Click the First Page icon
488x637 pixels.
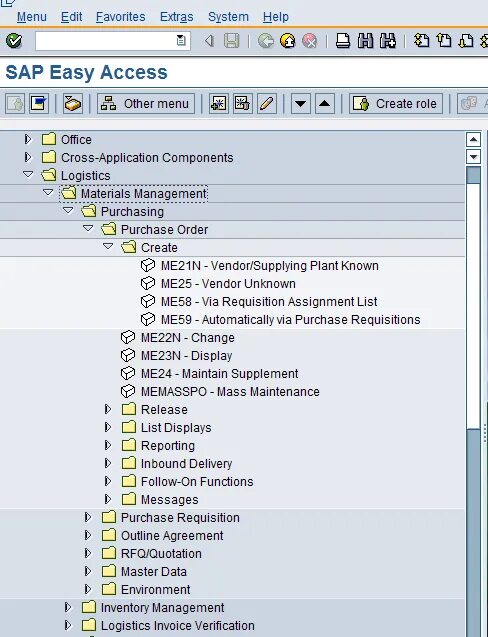pyautogui.click(x=421, y=41)
